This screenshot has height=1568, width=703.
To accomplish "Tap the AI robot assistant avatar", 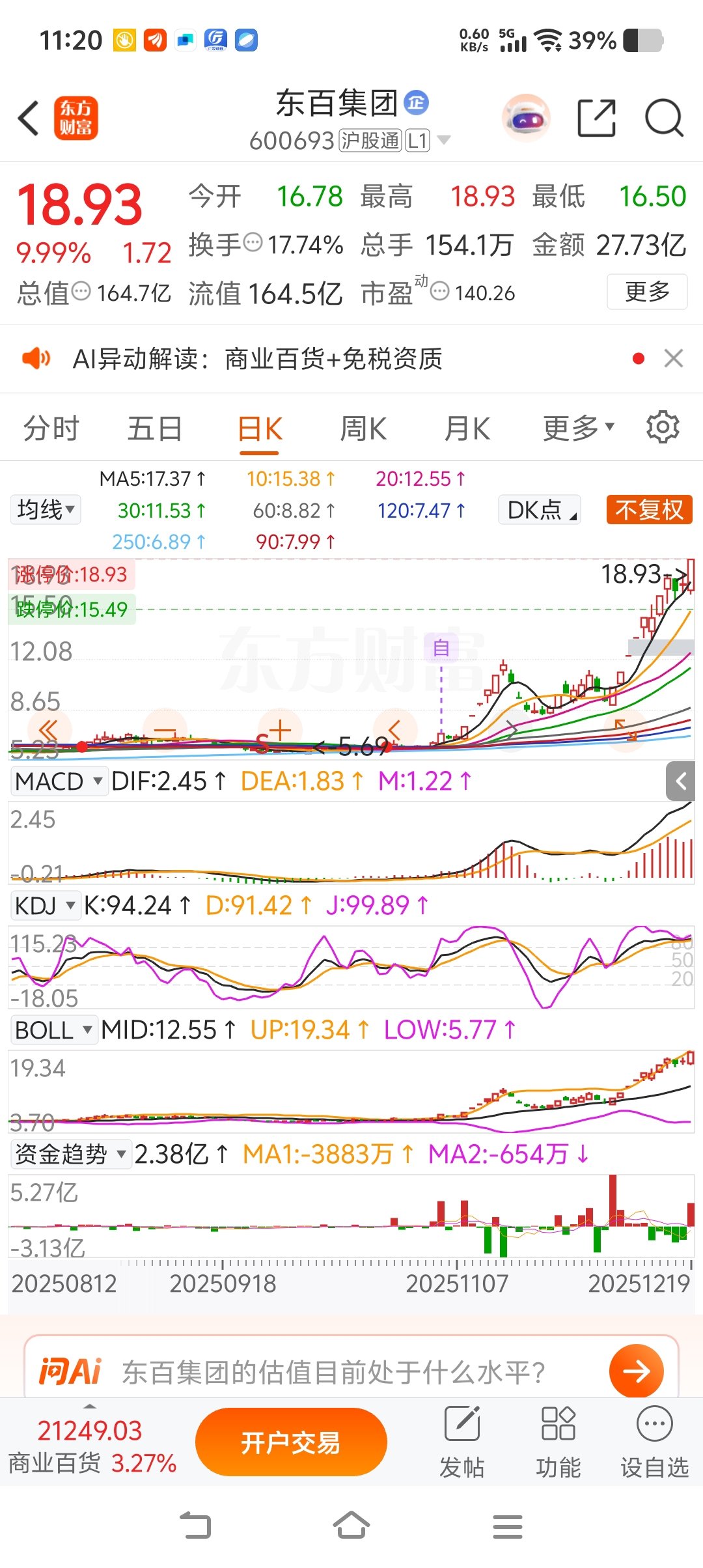I will tap(526, 119).
